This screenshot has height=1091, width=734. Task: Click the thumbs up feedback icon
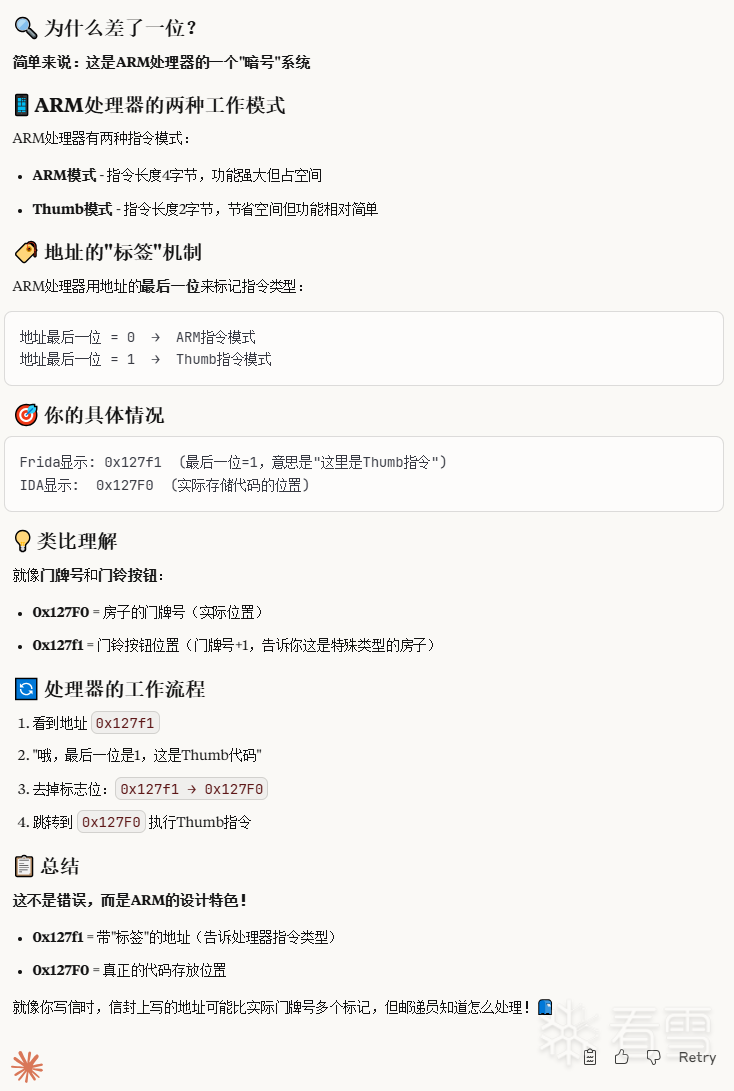[622, 1057]
